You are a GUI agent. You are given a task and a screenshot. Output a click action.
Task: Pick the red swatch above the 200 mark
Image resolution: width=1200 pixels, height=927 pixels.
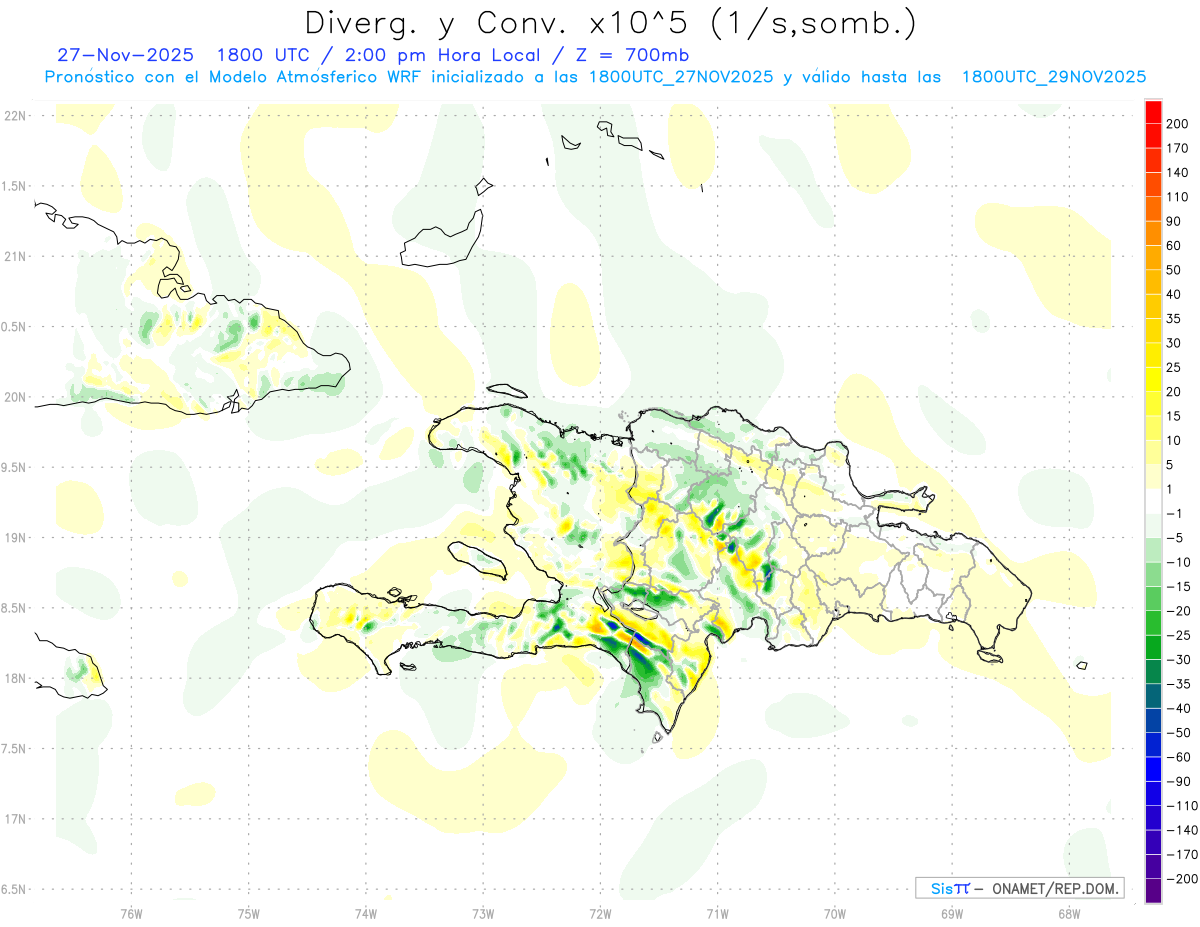pyautogui.click(x=1153, y=112)
